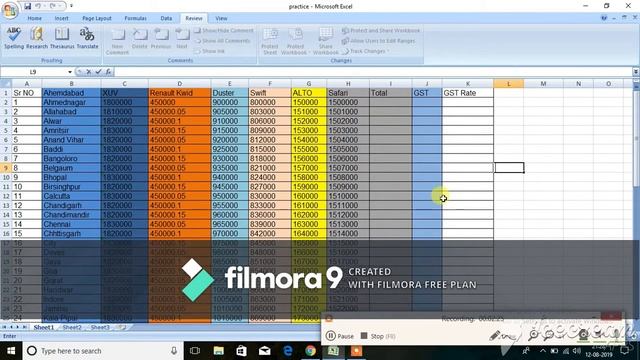This screenshot has height=360, width=640.
Task: Click the Name Box showing L9
Action: [x=33, y=72]
